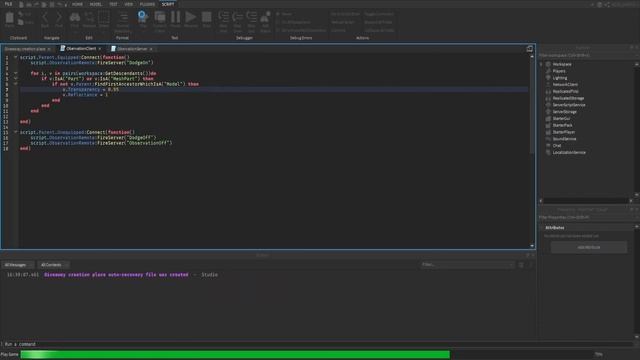Click the Current Client view icon
The height and width of the screenshot is (360, 640).
tap(160, 17)
